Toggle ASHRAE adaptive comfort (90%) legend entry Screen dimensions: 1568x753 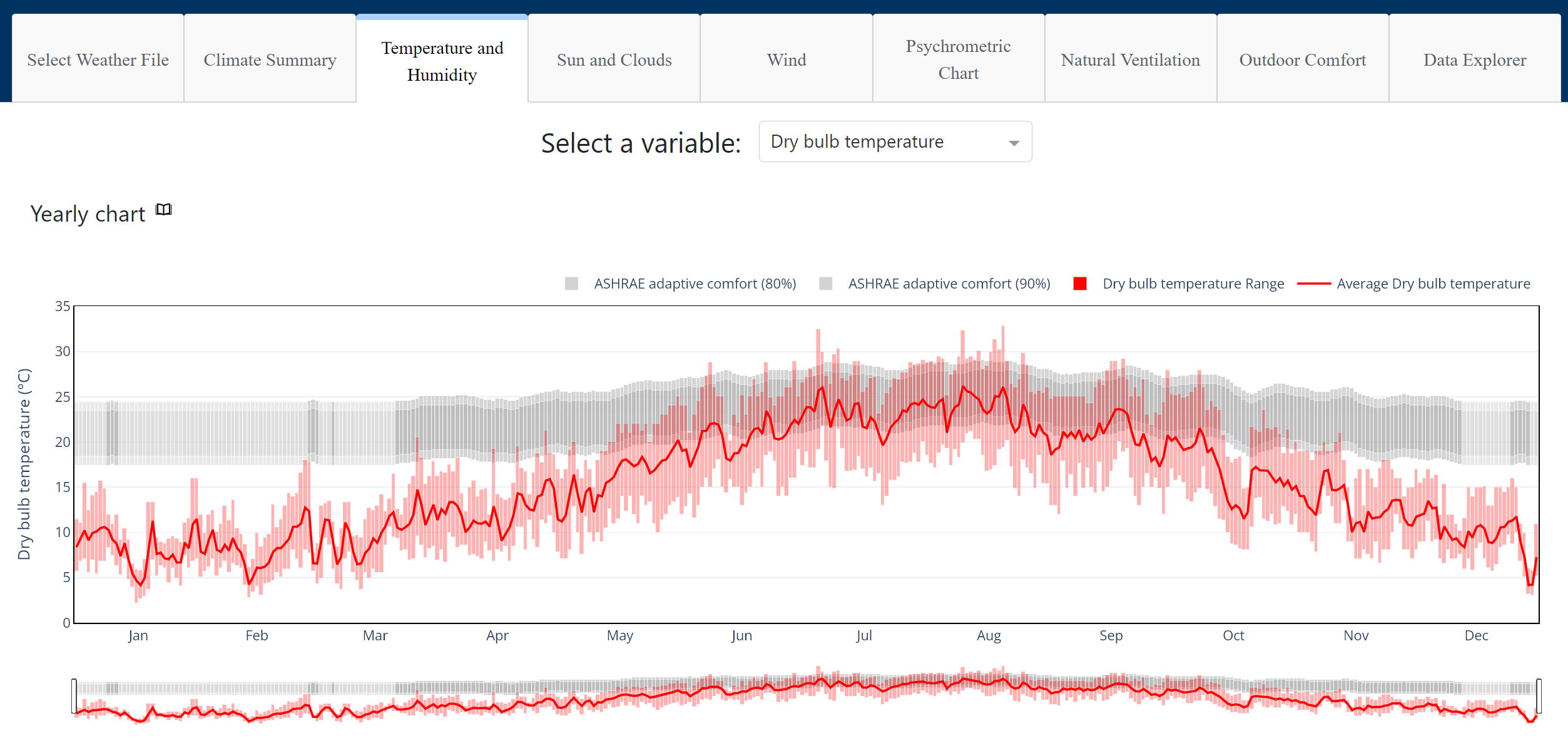[949, 284]
